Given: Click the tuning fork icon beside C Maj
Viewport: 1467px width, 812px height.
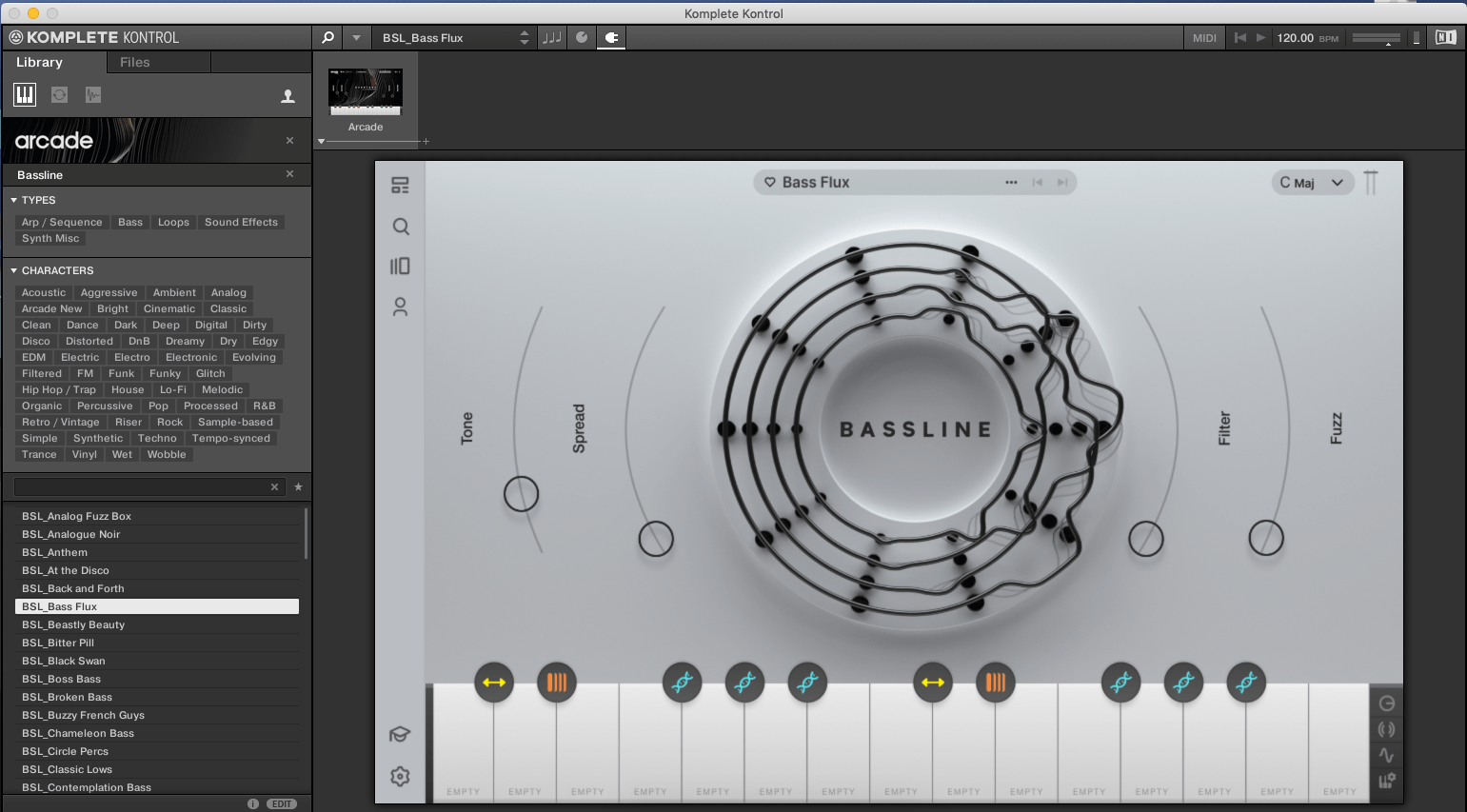Looking at the screenshot, I should click(x=1371, y=182).
